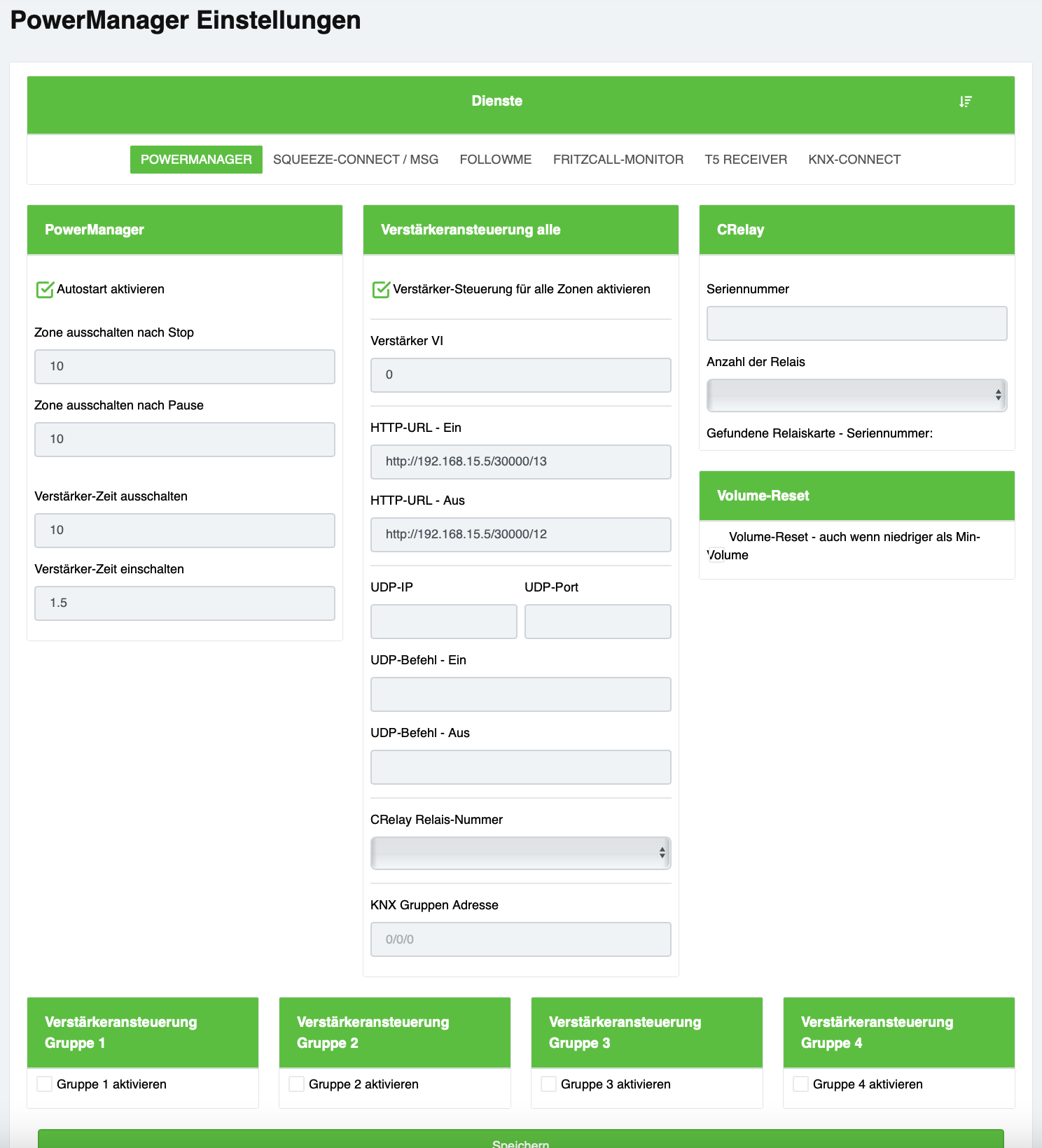1042x1148 pixels.
Task: Focus the UDP-Befehl - Ein field
Action: [521, 694]
